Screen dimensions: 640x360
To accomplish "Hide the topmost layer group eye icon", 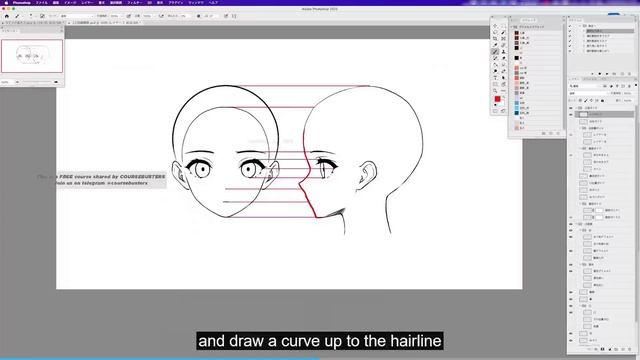I will [571, 108].
